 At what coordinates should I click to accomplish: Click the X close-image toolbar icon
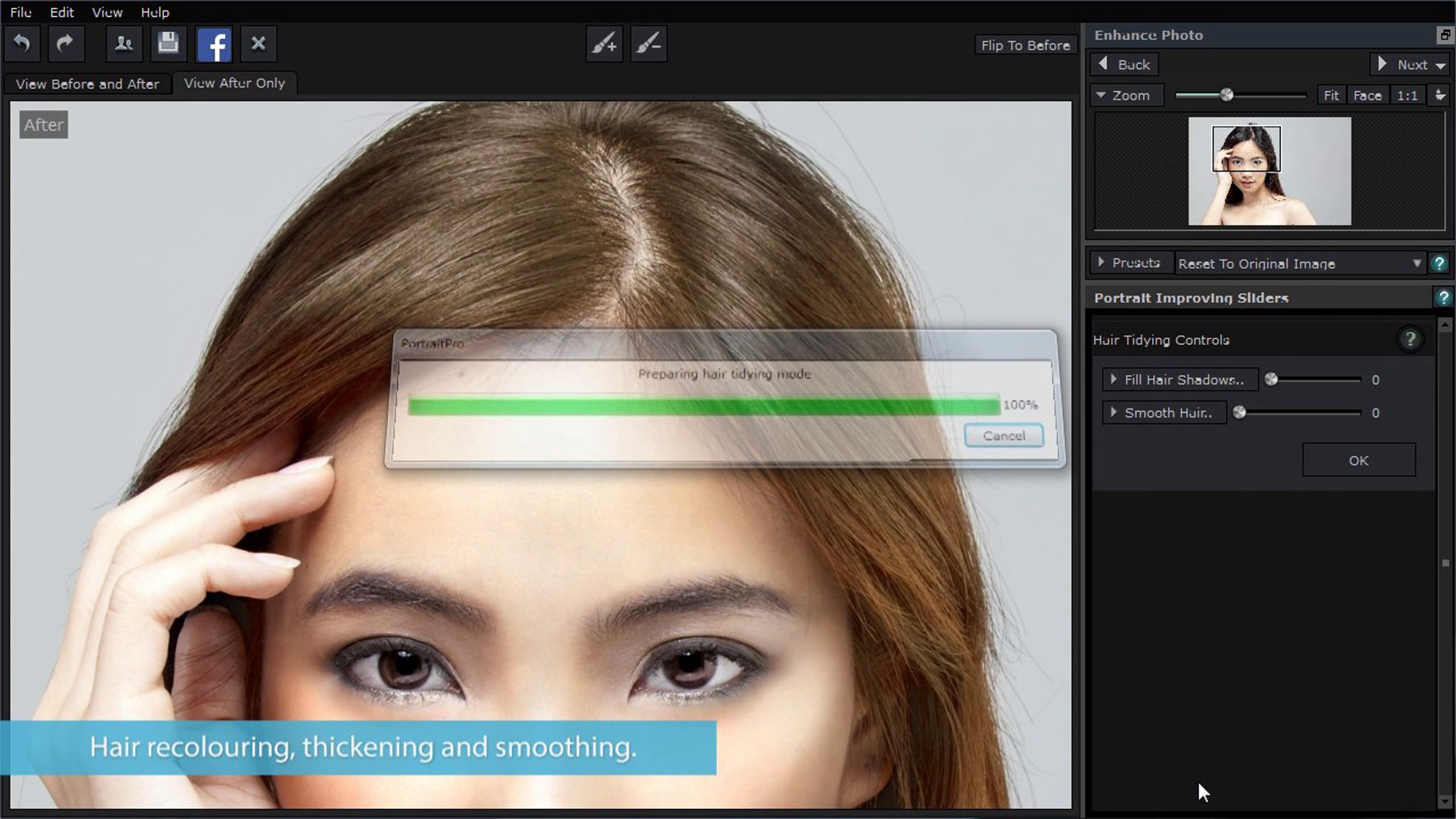point(258,44)
